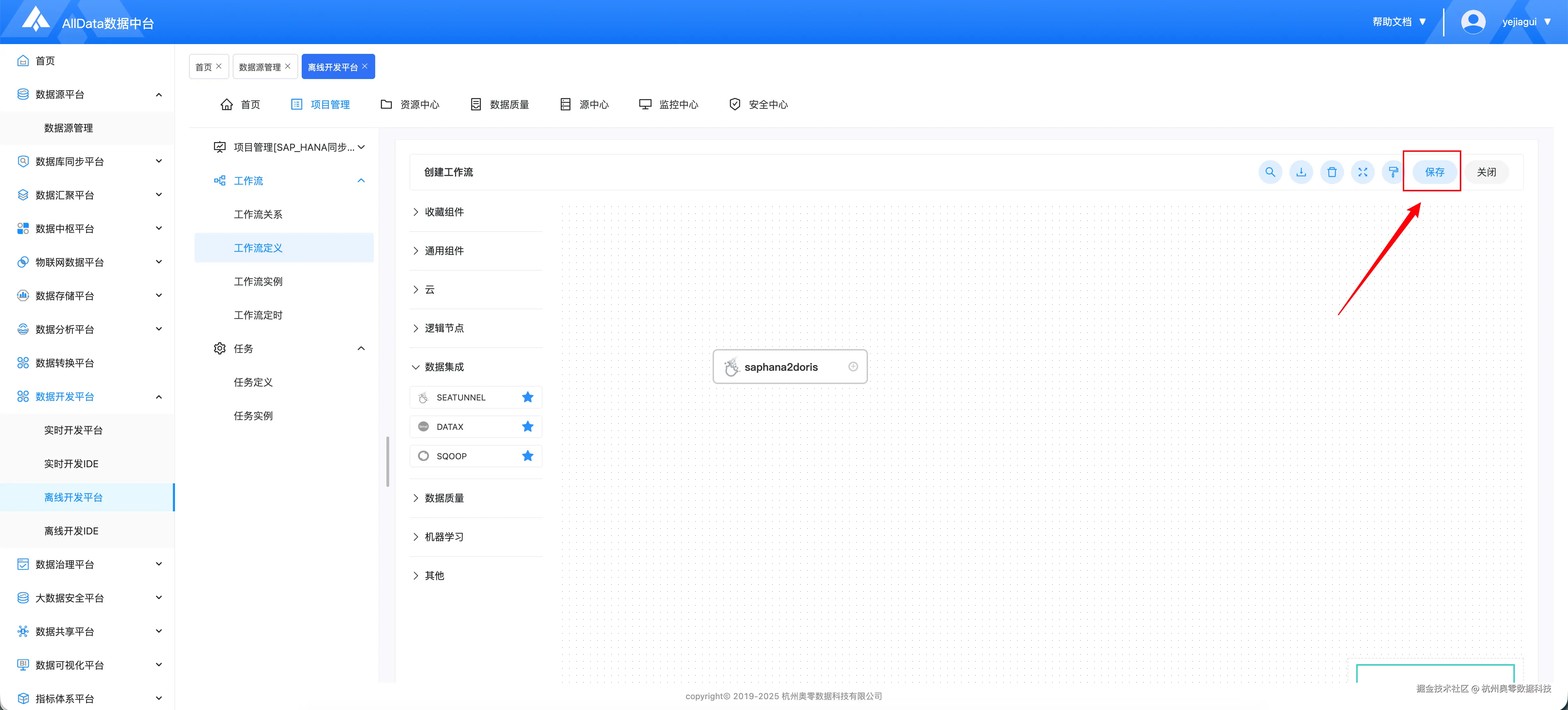Switch to the 数据源管理 tab
This screenshot has height=710, width=1568.
pyautogui.click(x=260, y=67)
